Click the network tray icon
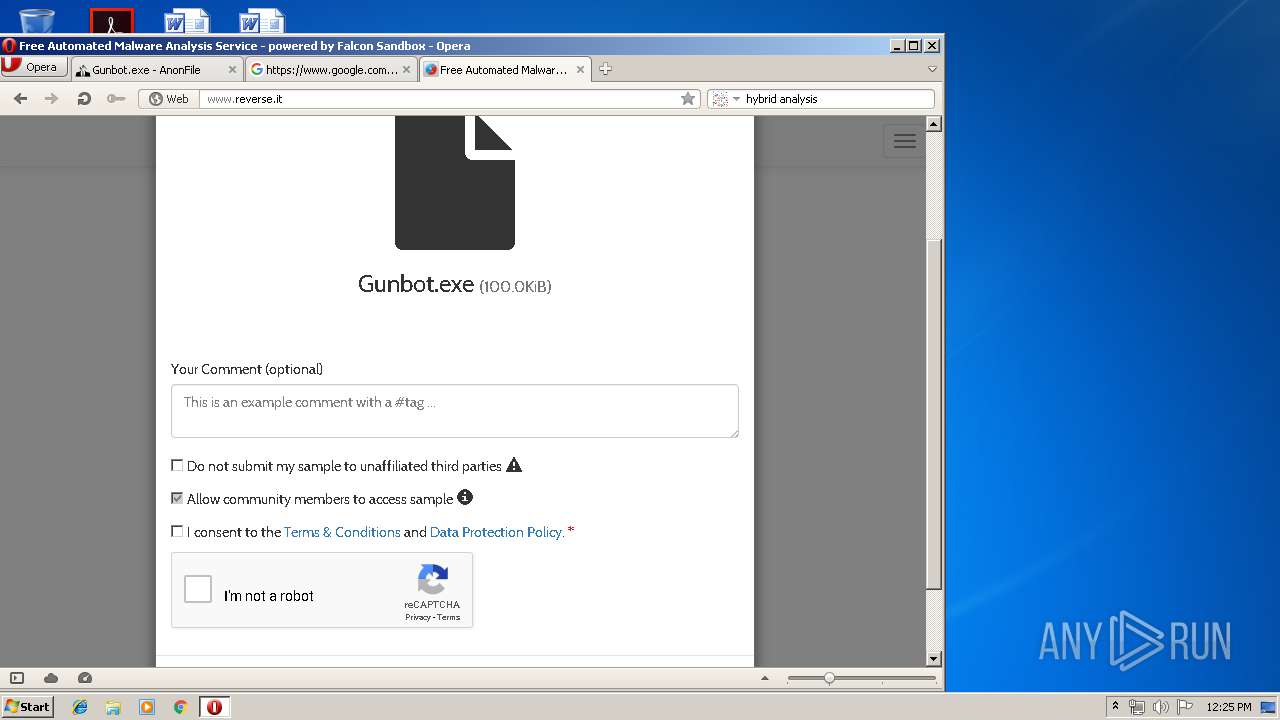 click(x=1137, y=707)
